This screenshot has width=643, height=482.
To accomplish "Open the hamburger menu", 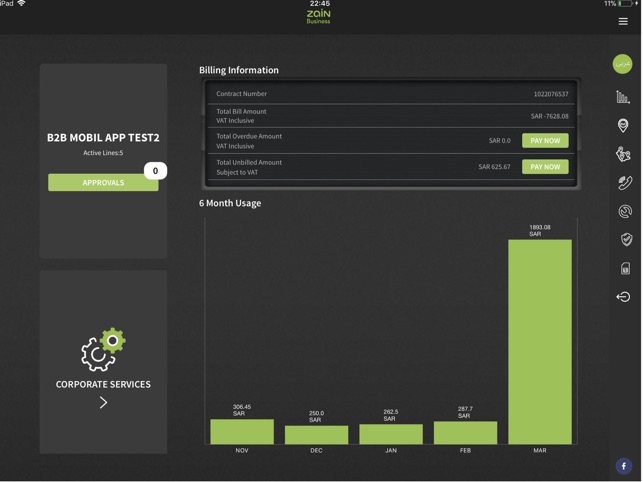I will point(623,21).
